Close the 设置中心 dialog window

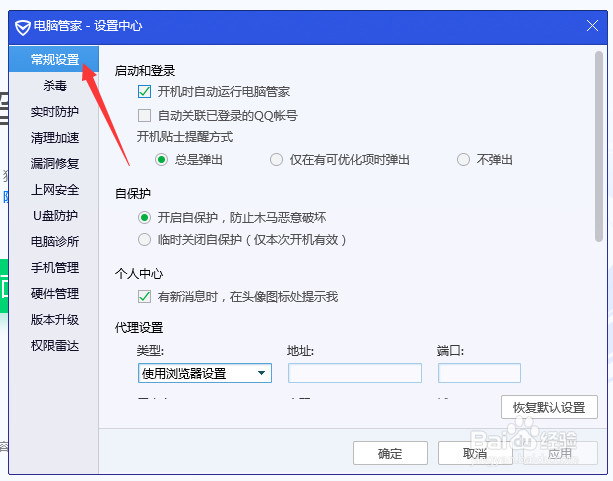(592, 26)
